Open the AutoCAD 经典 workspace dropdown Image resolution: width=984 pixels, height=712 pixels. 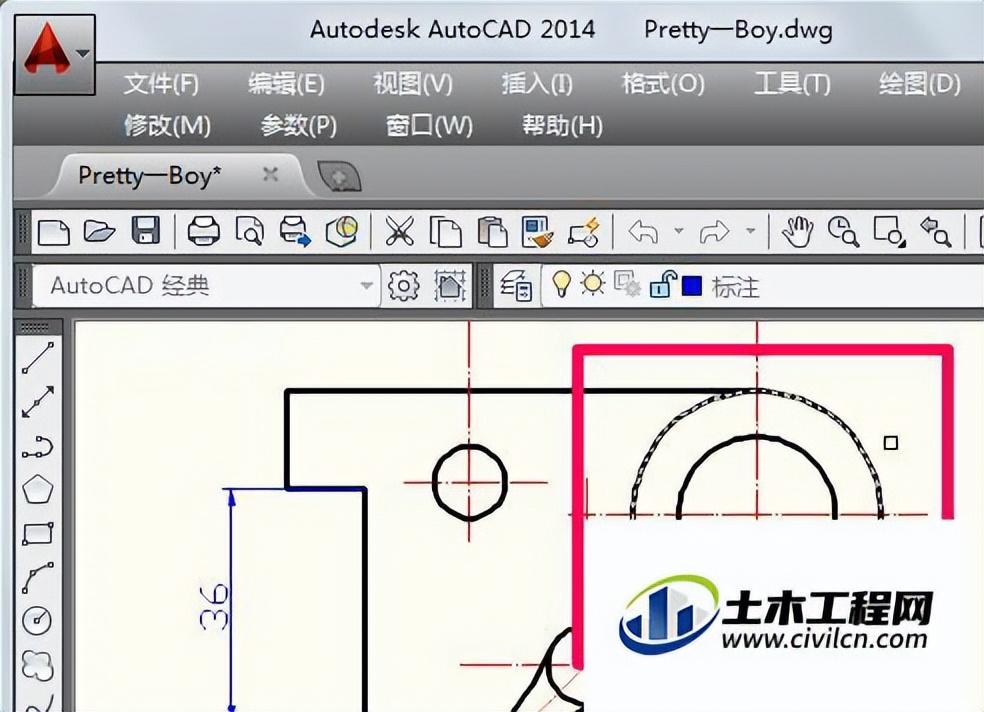tap(368, 284)
